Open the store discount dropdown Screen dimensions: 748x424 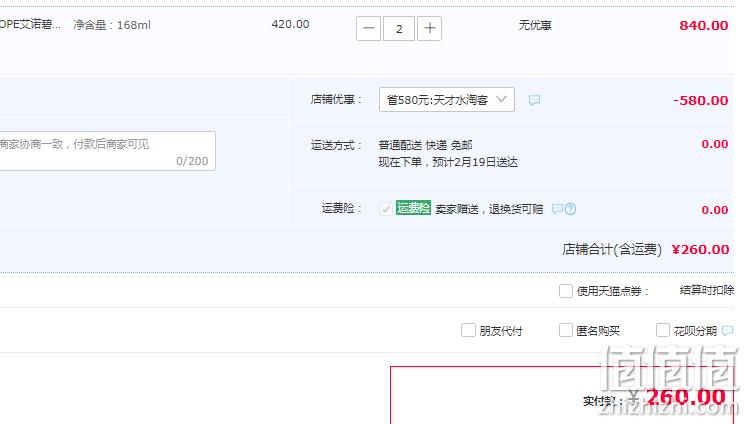[447, 100]
